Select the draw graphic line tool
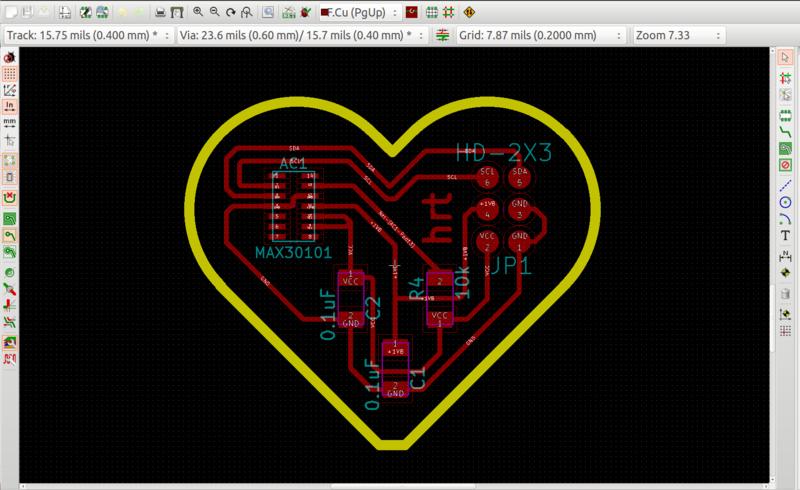800x490 pixels. coord(786,186)
